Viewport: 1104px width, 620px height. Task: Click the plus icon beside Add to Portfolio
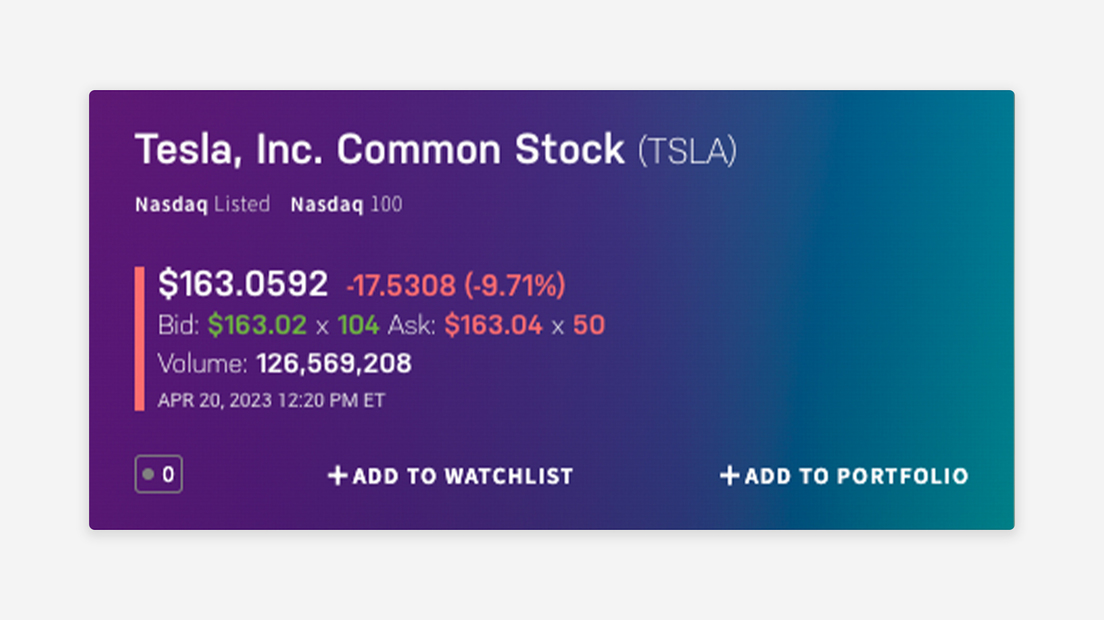tap(730, 476)
